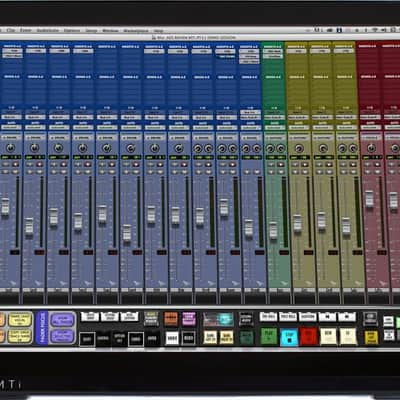
Task: Click the magenta button beside the orange one
Action: 189,319
